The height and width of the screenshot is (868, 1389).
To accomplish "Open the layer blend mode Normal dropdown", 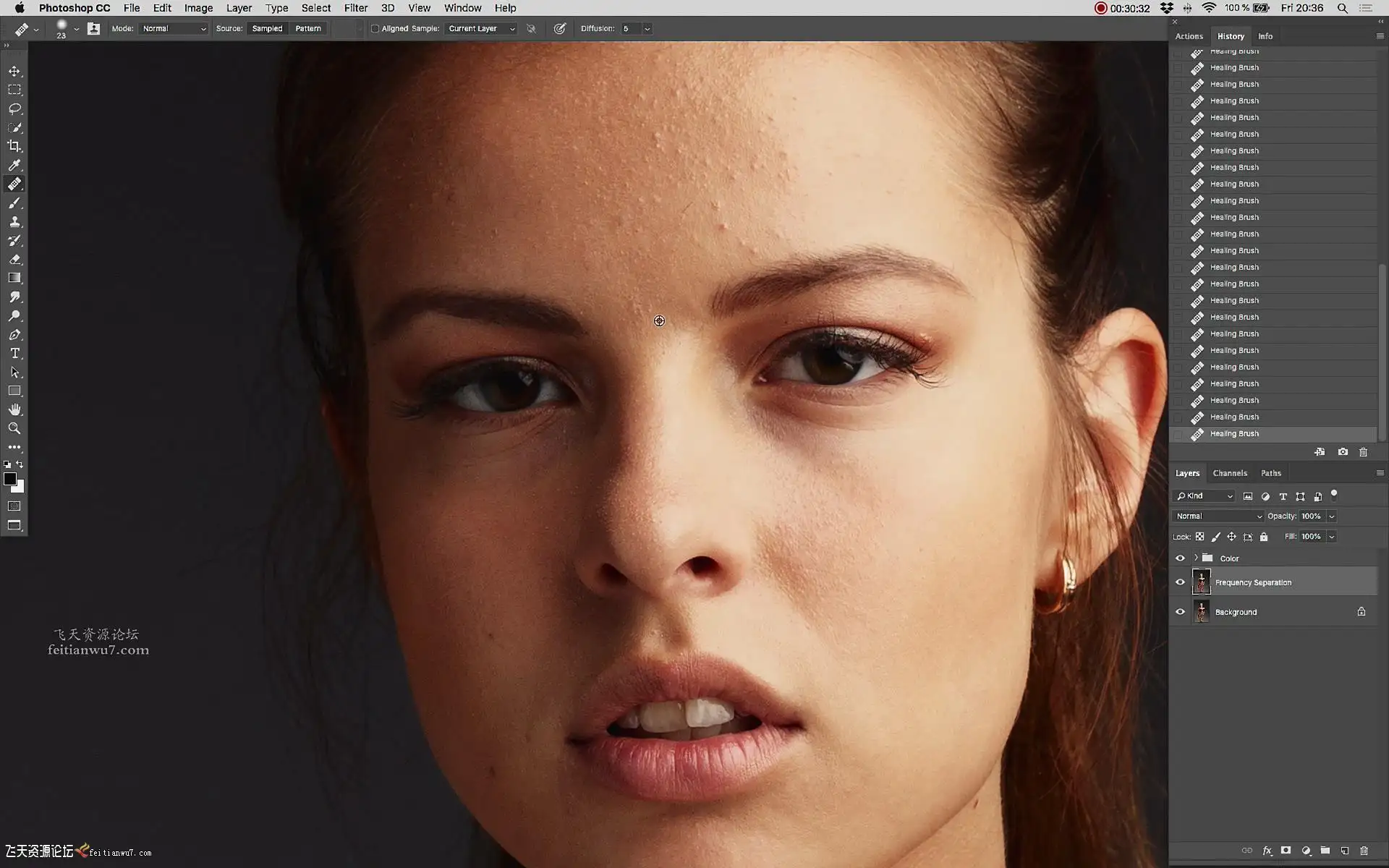I will pos(1218,516).
